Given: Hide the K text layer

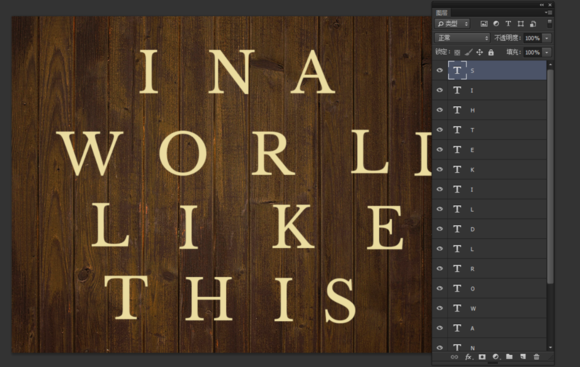Looking at the screenshot, I should coord(439,169).
